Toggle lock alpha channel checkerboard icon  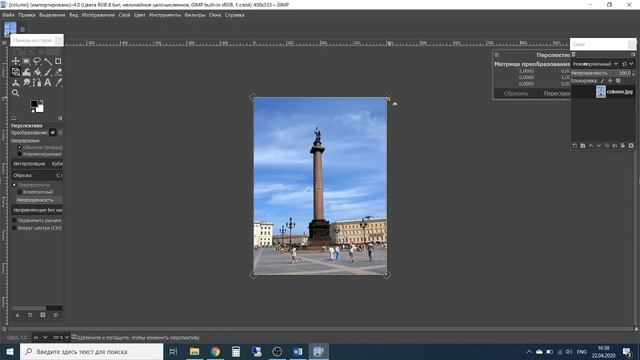click(x=618, y=81)
